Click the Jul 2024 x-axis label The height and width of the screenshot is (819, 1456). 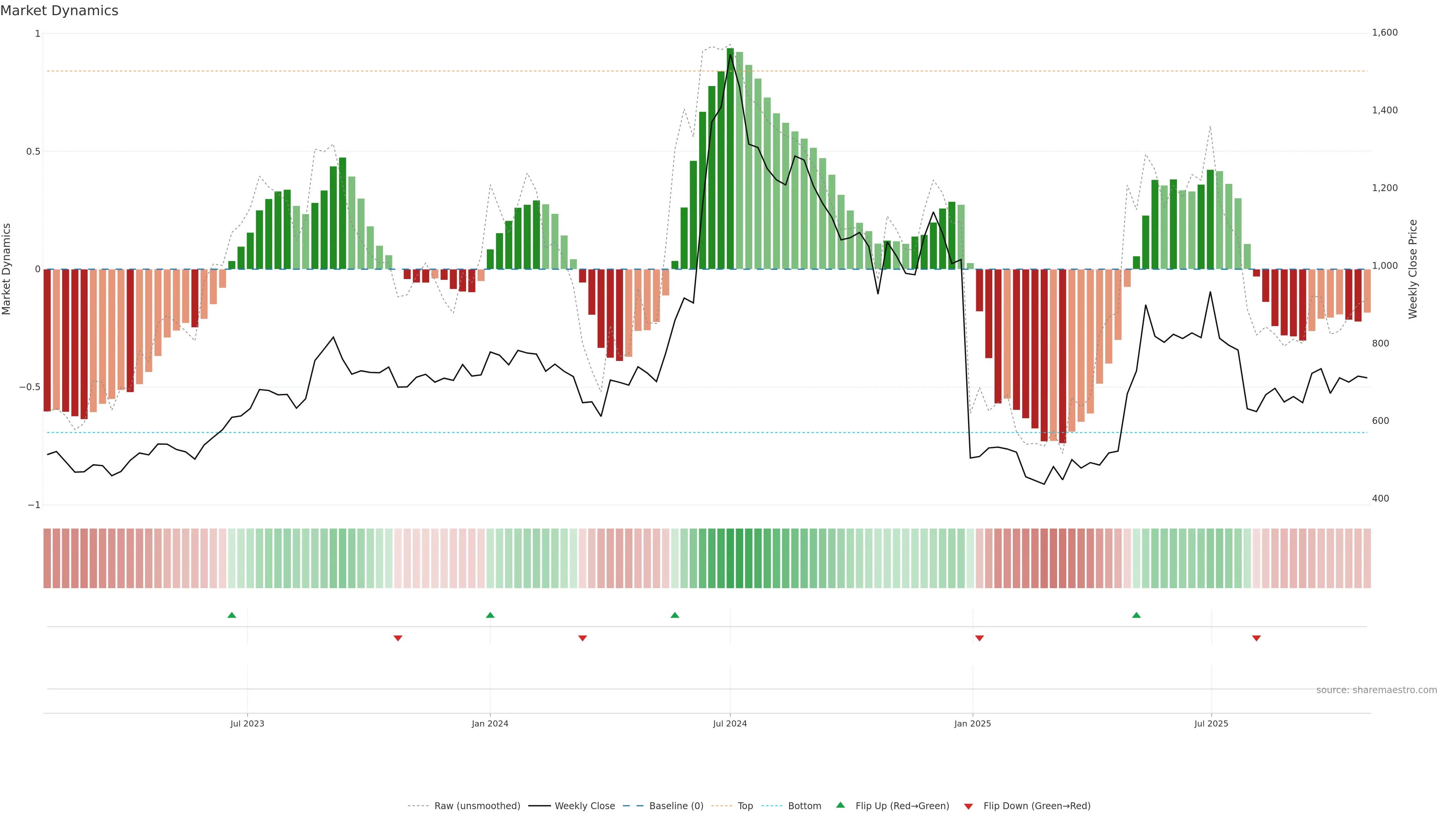pos(730,723)
